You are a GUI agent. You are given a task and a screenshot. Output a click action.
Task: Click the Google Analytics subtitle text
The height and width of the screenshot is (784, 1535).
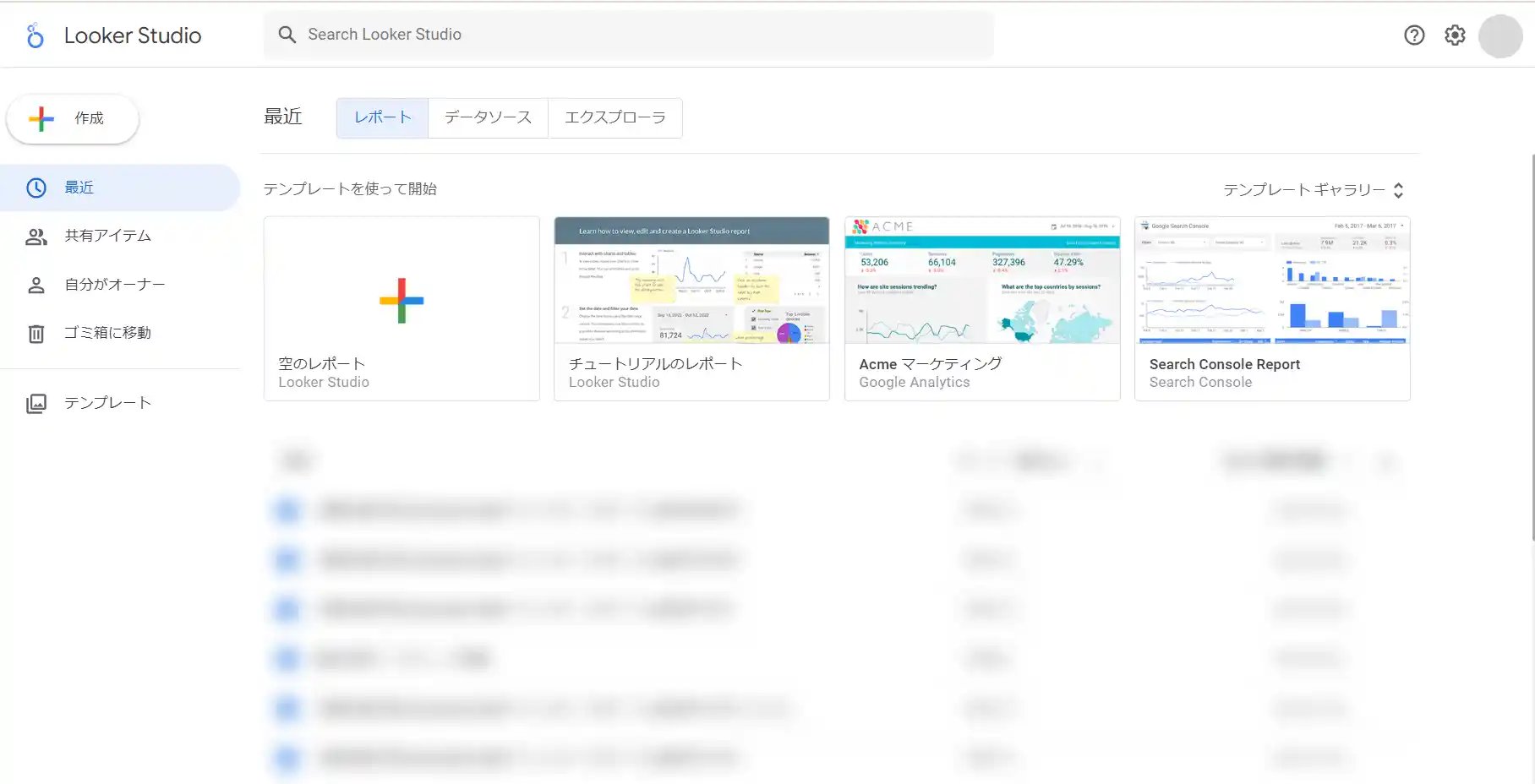[915, 383]
